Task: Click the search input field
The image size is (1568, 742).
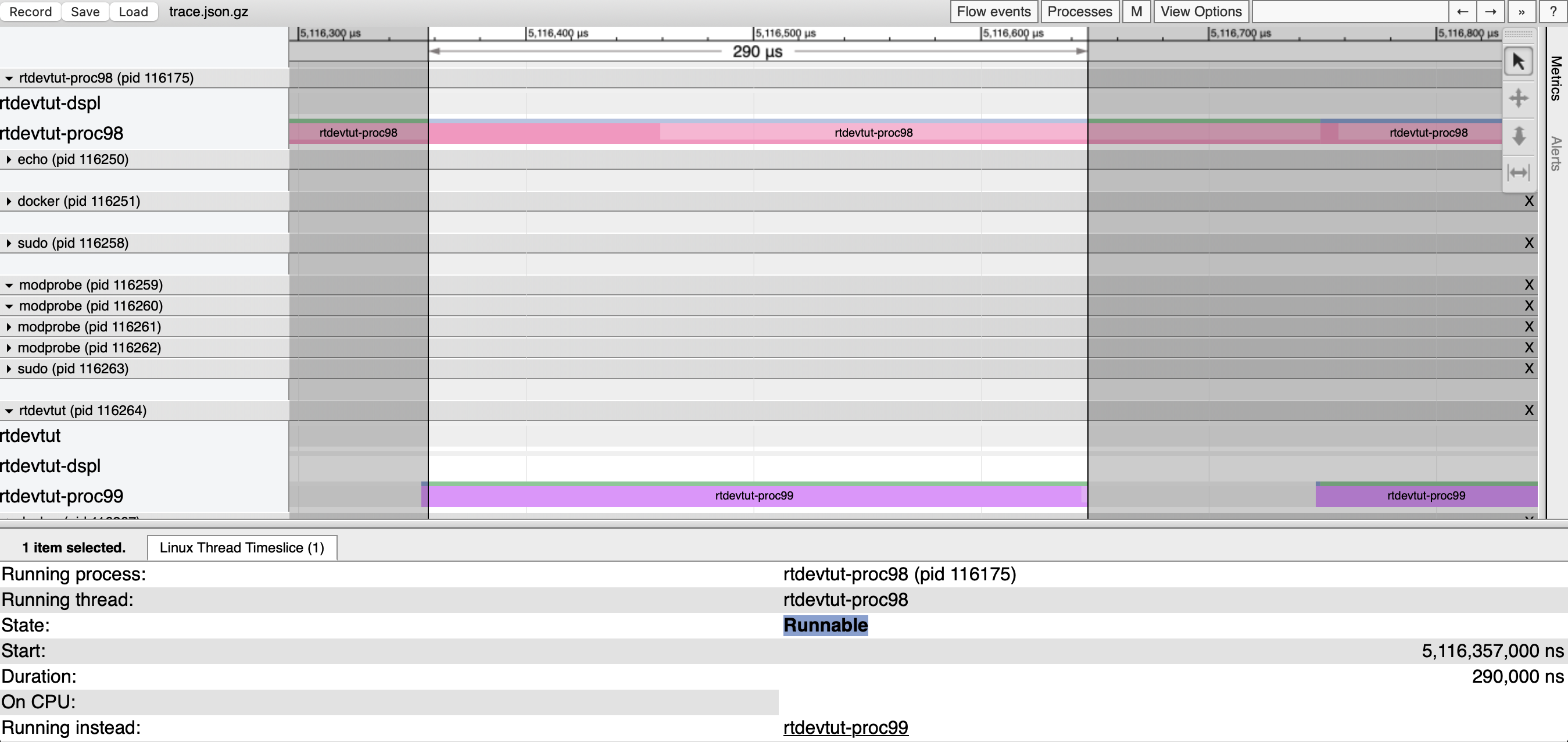Action: [x=1349, y=12]
